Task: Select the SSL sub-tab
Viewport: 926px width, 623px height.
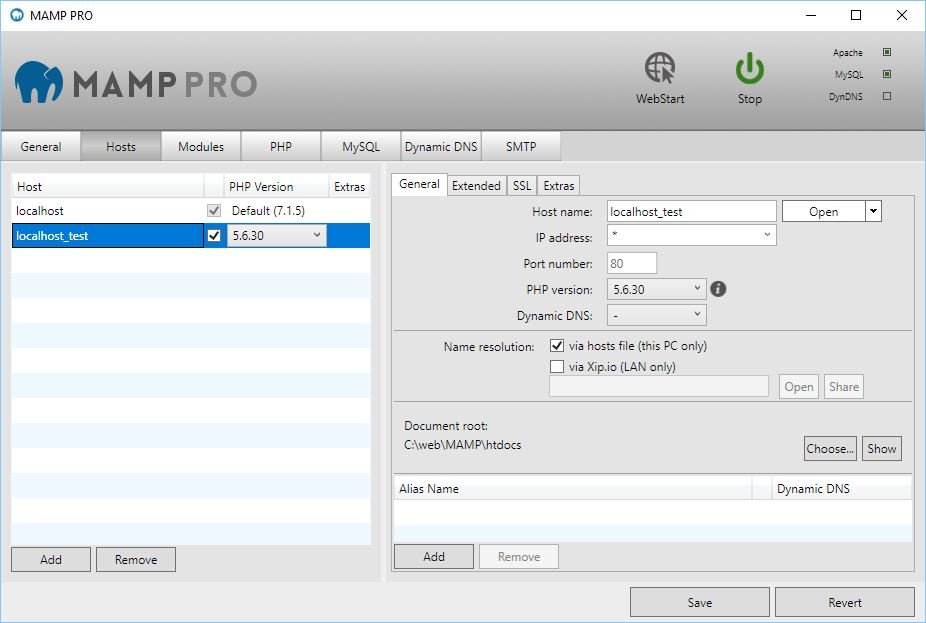Action: [x=521, y=185]
